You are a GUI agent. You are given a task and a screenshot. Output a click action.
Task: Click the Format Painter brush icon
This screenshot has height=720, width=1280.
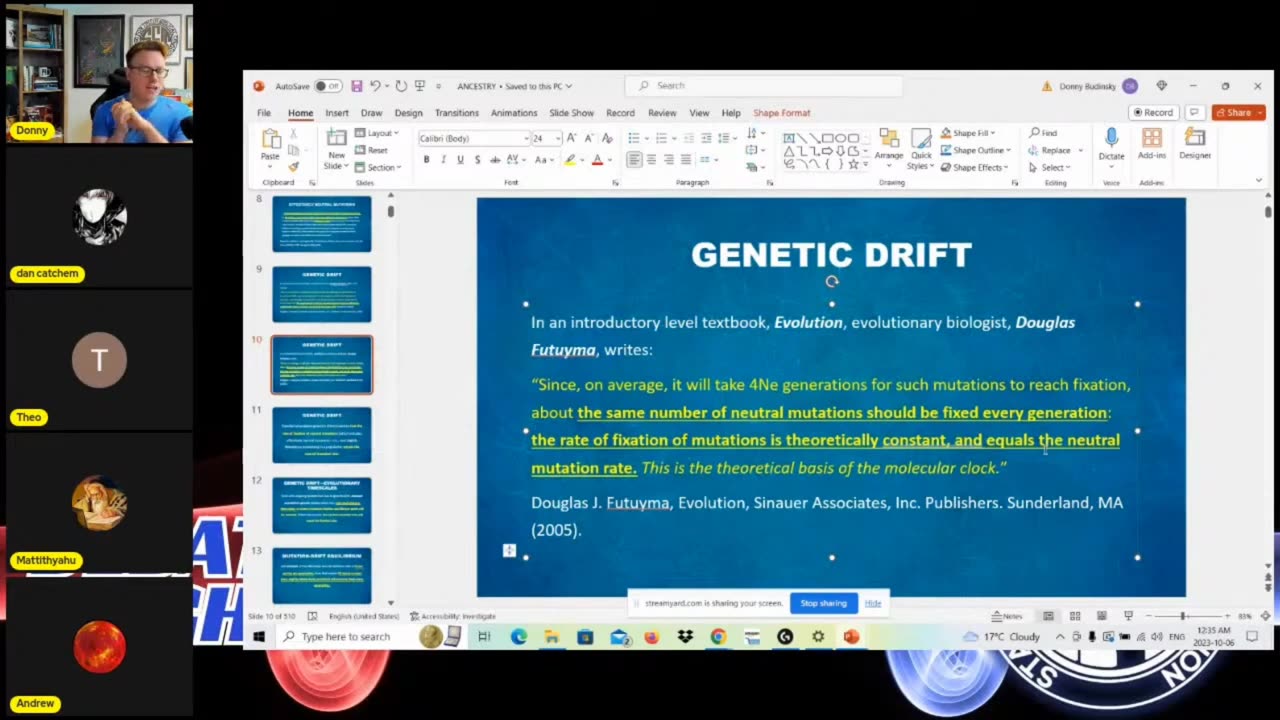tap(293, 167)
